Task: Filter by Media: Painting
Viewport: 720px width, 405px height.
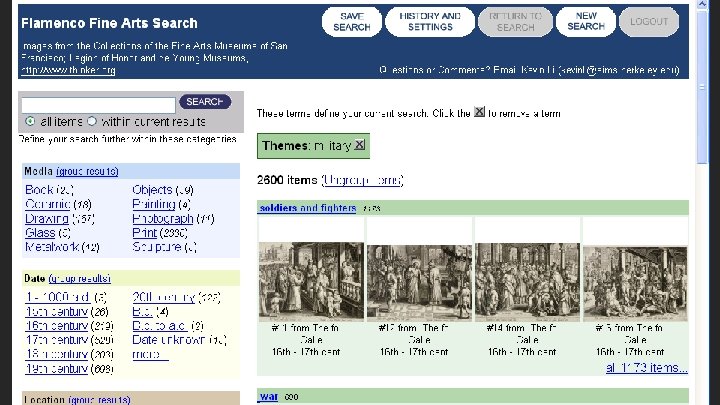Action: tap(154, 204)
